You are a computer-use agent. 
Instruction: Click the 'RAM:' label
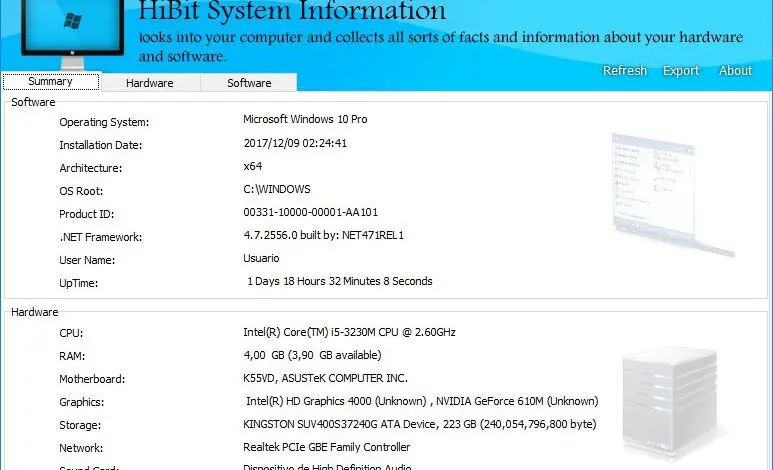coord(72,356)
